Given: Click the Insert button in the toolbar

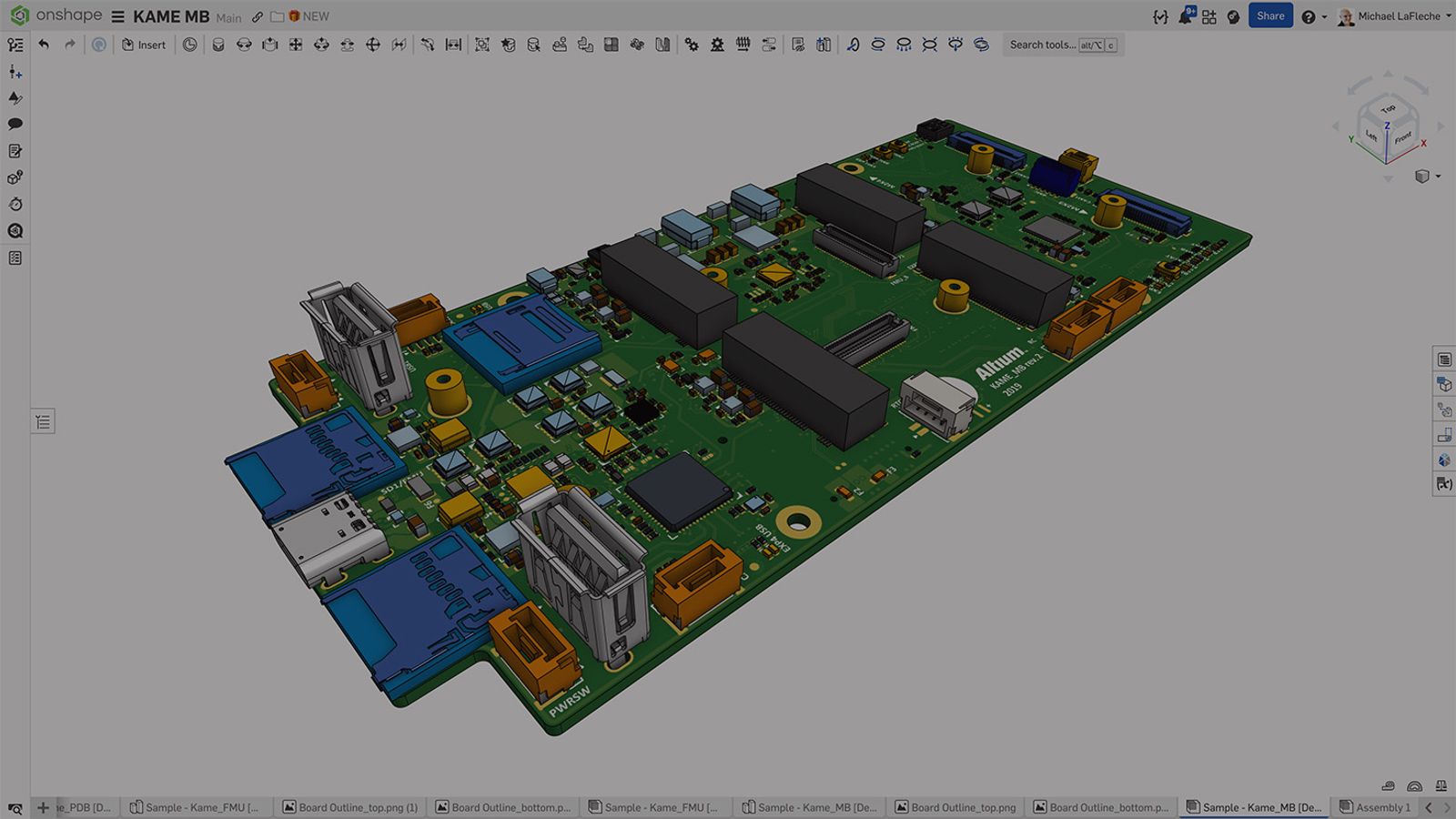Looking at the screenshot, I should click(143, 45).
